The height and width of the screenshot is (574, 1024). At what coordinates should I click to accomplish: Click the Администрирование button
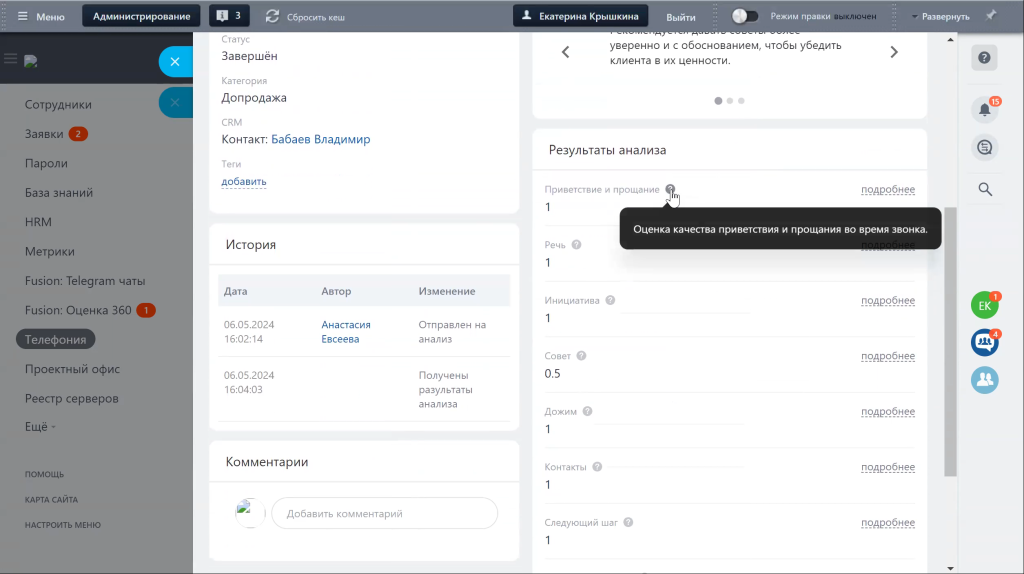tap(142, 16)
